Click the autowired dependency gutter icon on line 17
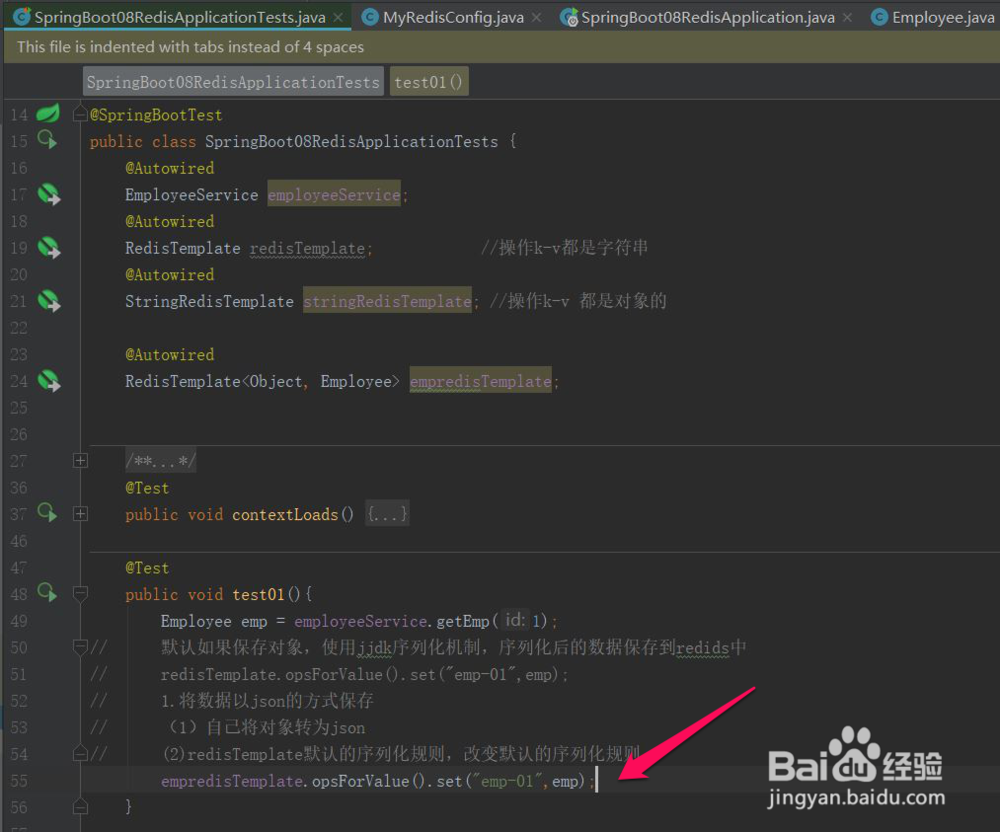Screen dimensions: 1000x832 pos(48,194)
